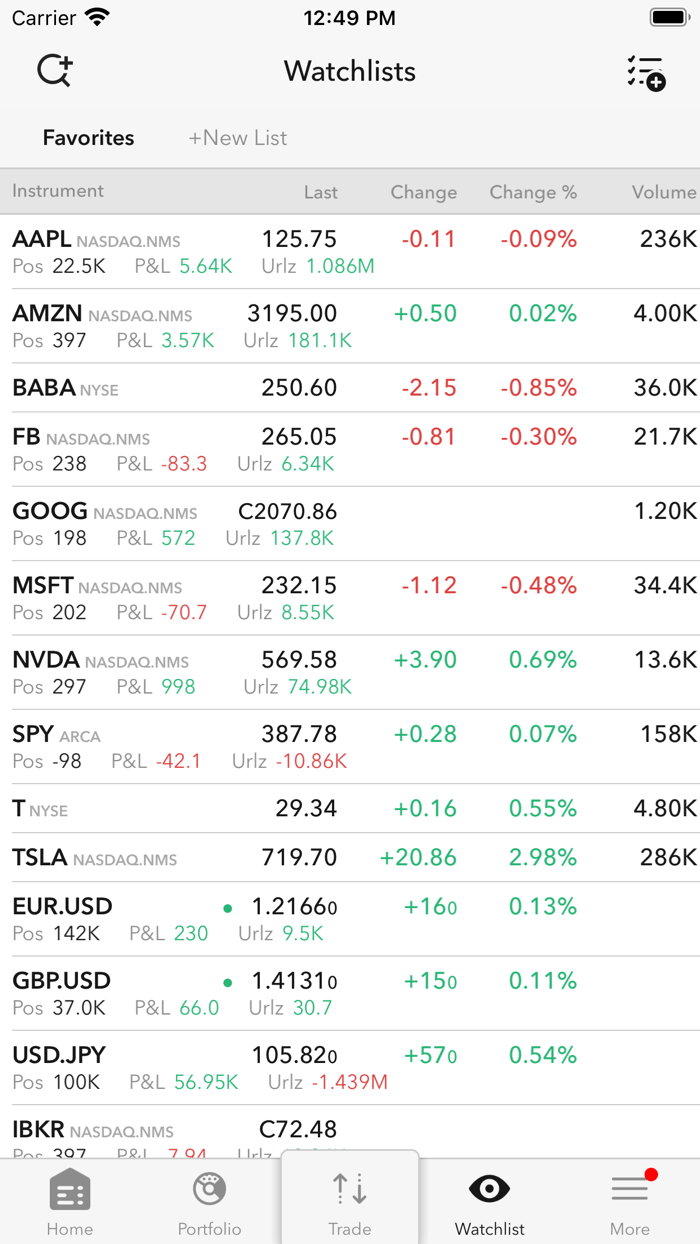Tap the battery indicator

tap(668, 16)
